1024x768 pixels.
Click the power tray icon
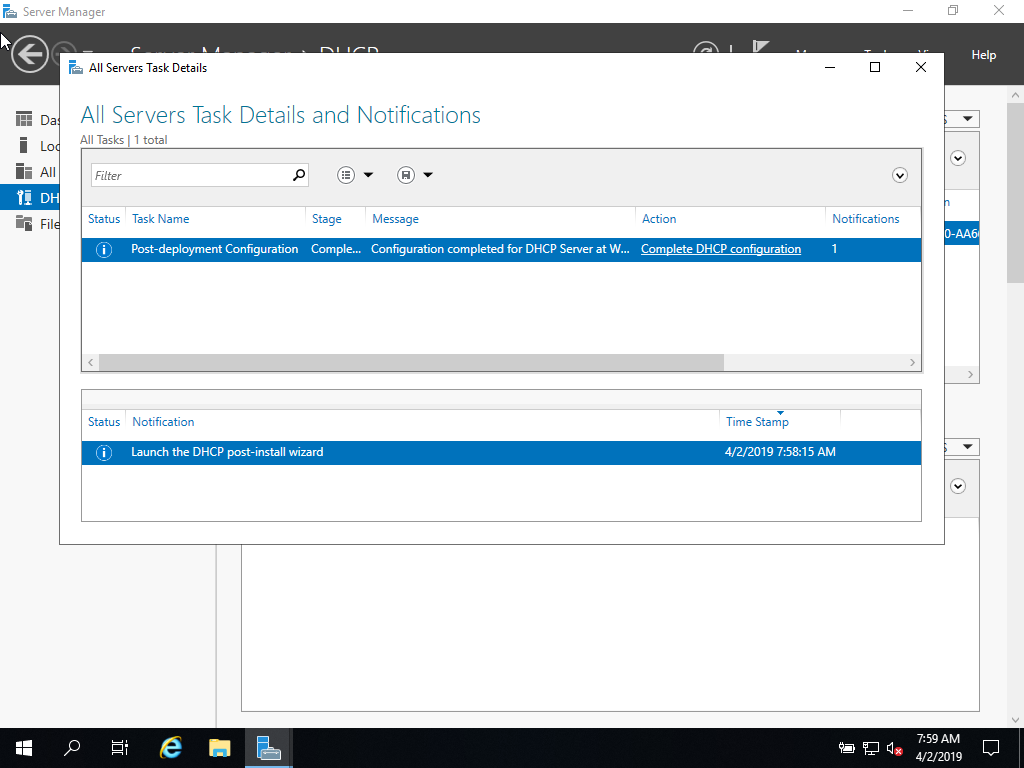pos(847,748)
